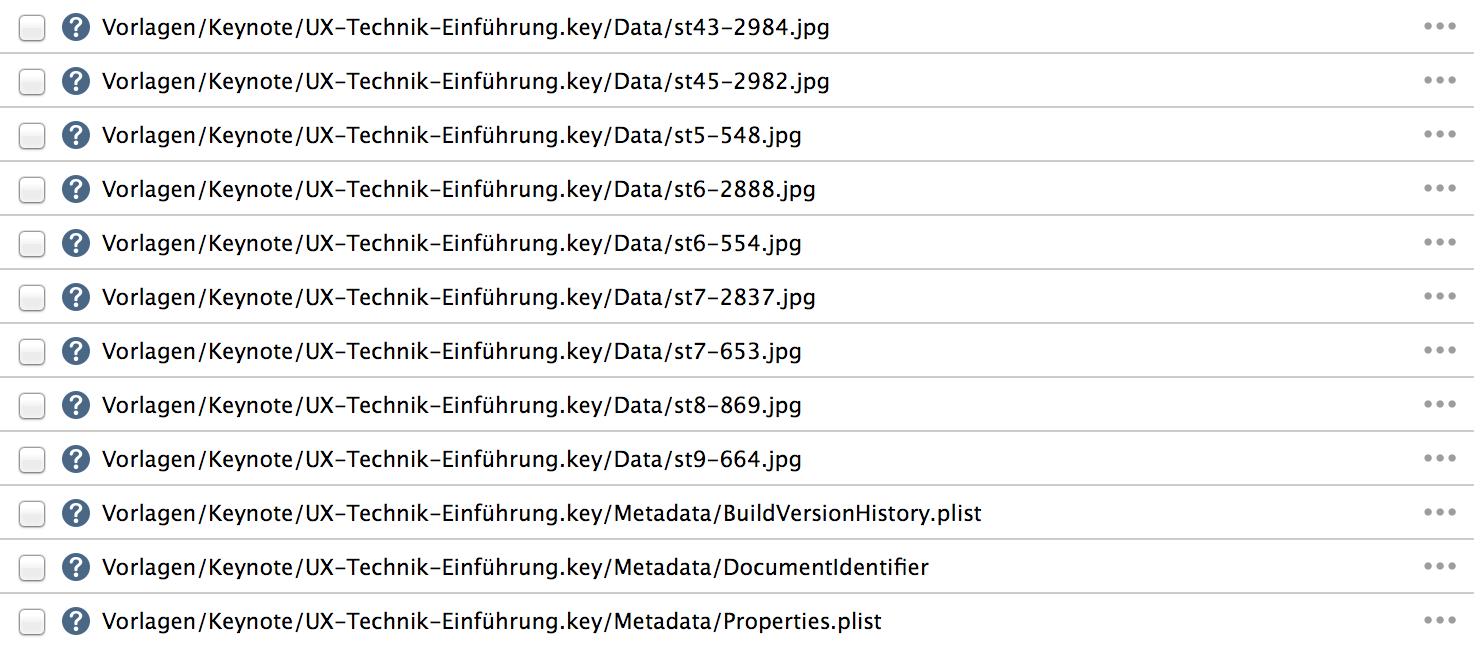This screenshot has height=646, width=1474.
Task: Click the question-mark icon for BuildVersionHistory.plist
Action: (x=76, y=513)
